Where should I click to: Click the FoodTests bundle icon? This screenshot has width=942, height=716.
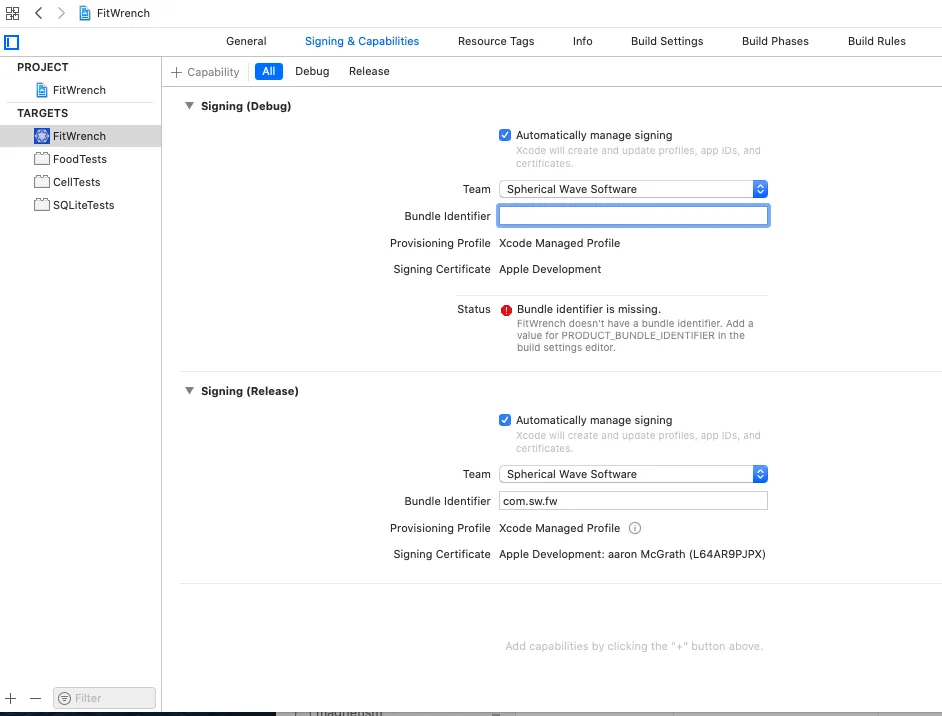pyautogui.click(x=41, y=159)
